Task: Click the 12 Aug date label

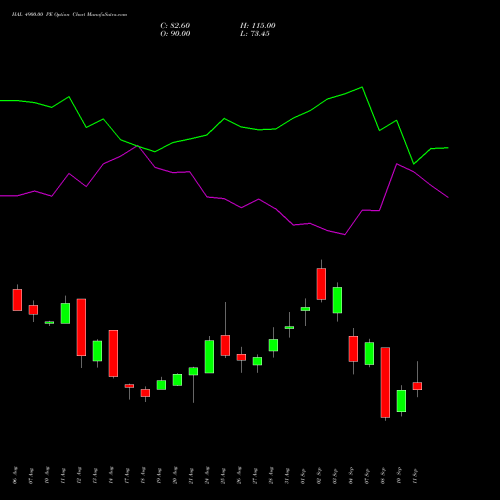Action: [79, 475]
